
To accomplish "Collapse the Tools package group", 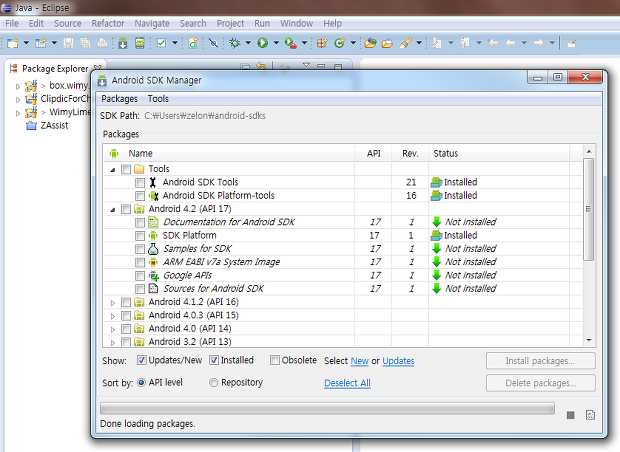I will (x=113, y=170).
